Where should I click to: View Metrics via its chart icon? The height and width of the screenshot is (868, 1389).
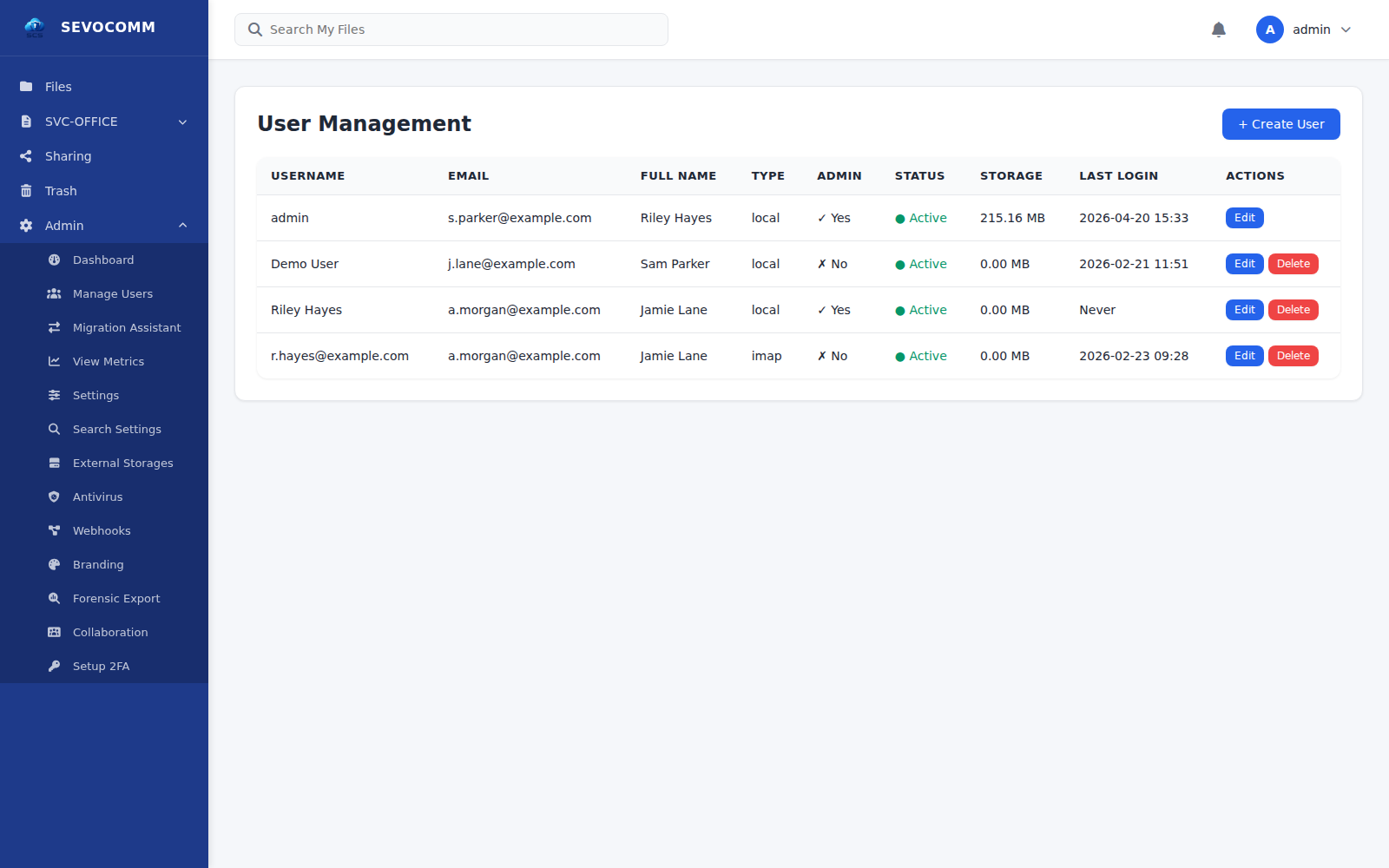click(54, 361)
